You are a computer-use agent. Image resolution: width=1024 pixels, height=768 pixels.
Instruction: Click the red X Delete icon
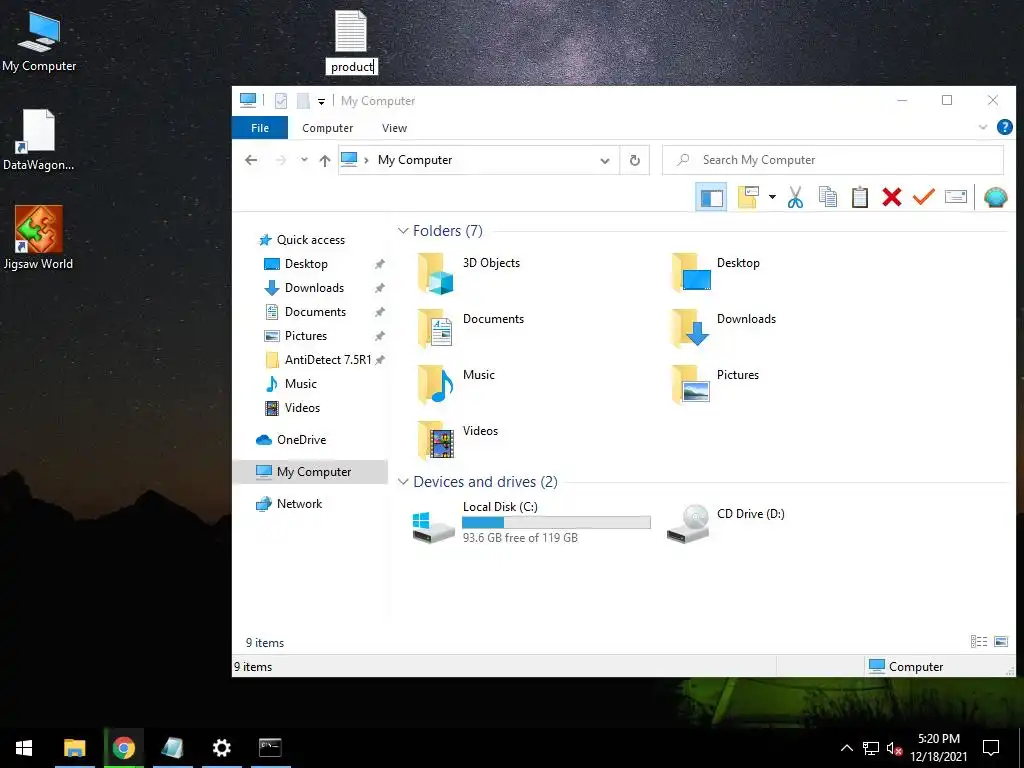pos(891,197)
